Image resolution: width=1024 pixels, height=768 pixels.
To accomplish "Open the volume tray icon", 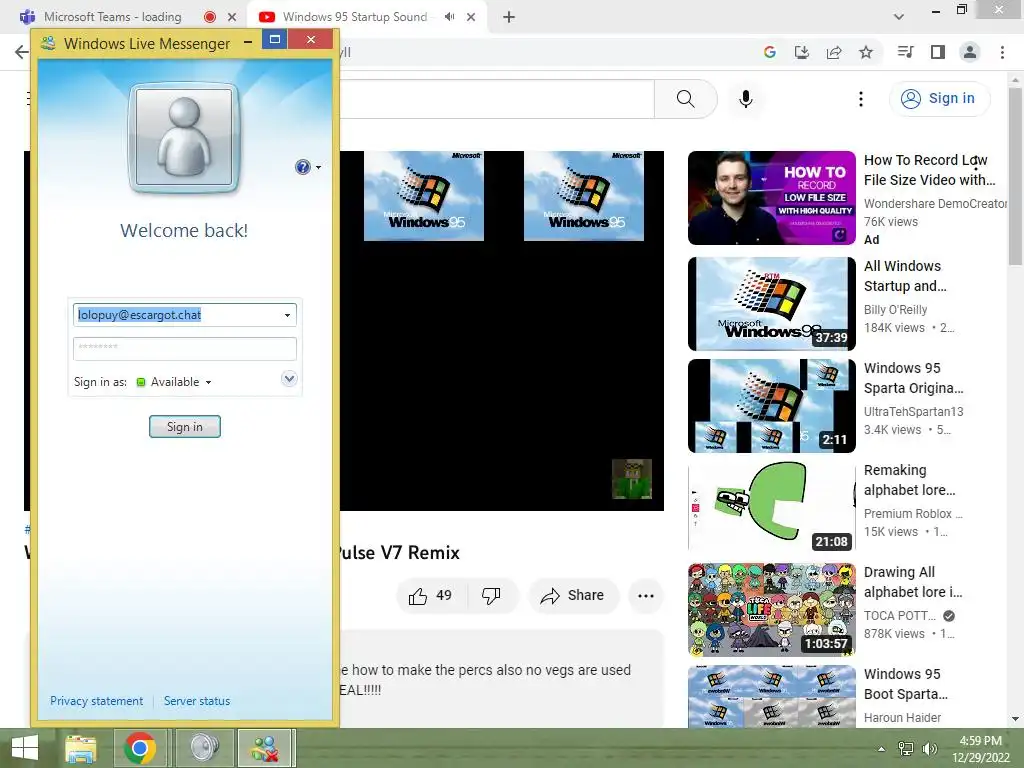I will tap(929, 749).
